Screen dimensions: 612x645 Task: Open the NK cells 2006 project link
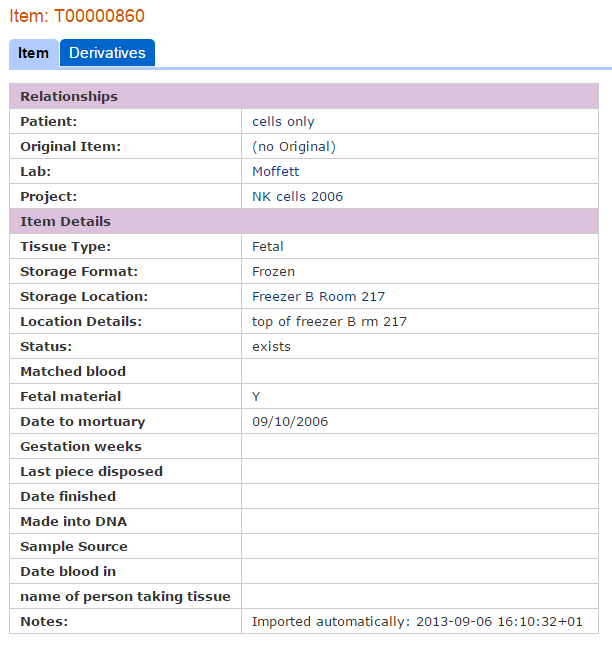tap(297, 197)
